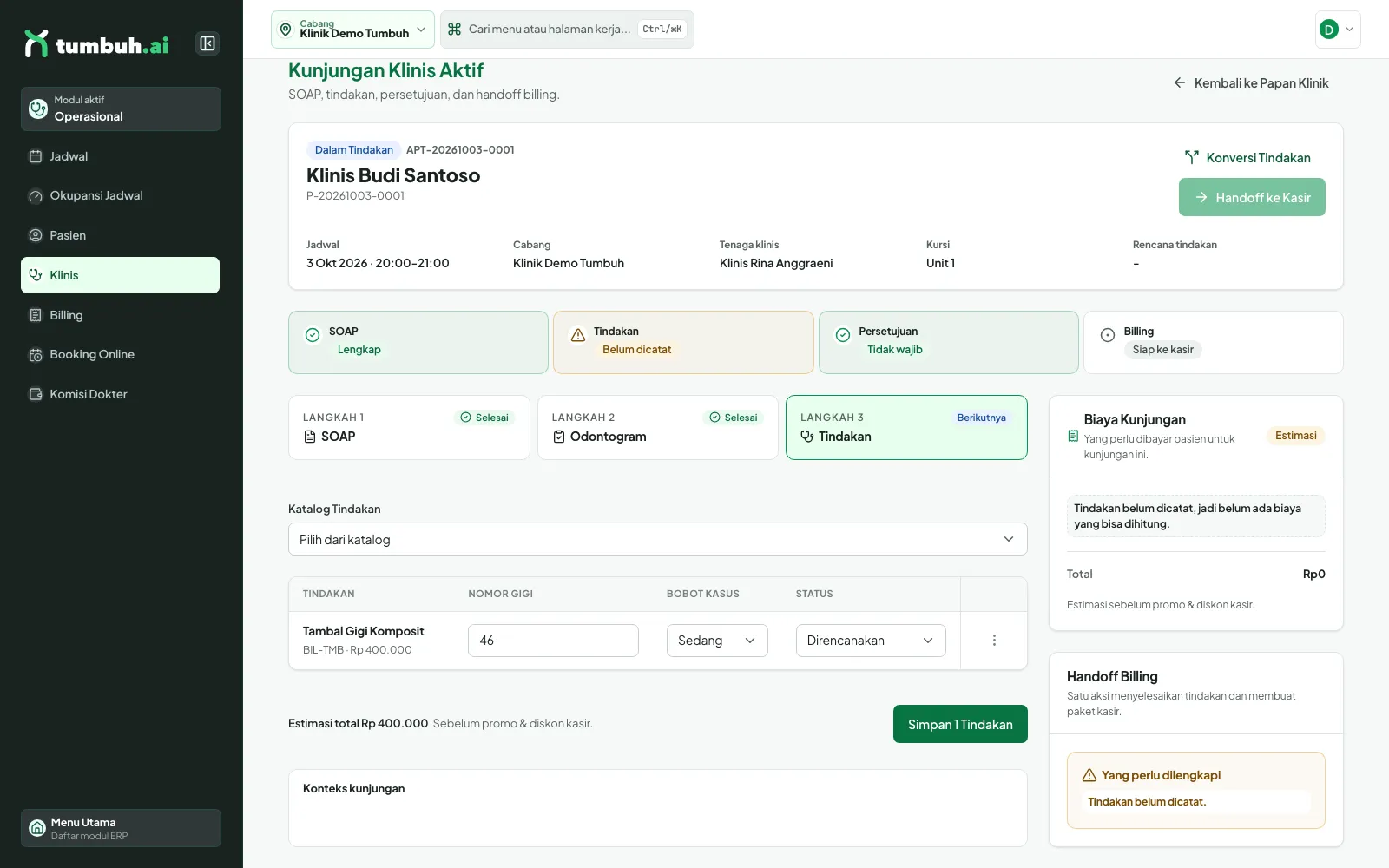Click the Tindakan Belum dicatat status card
Screen dimensions: 1389x868
click(x=683, y=343)
